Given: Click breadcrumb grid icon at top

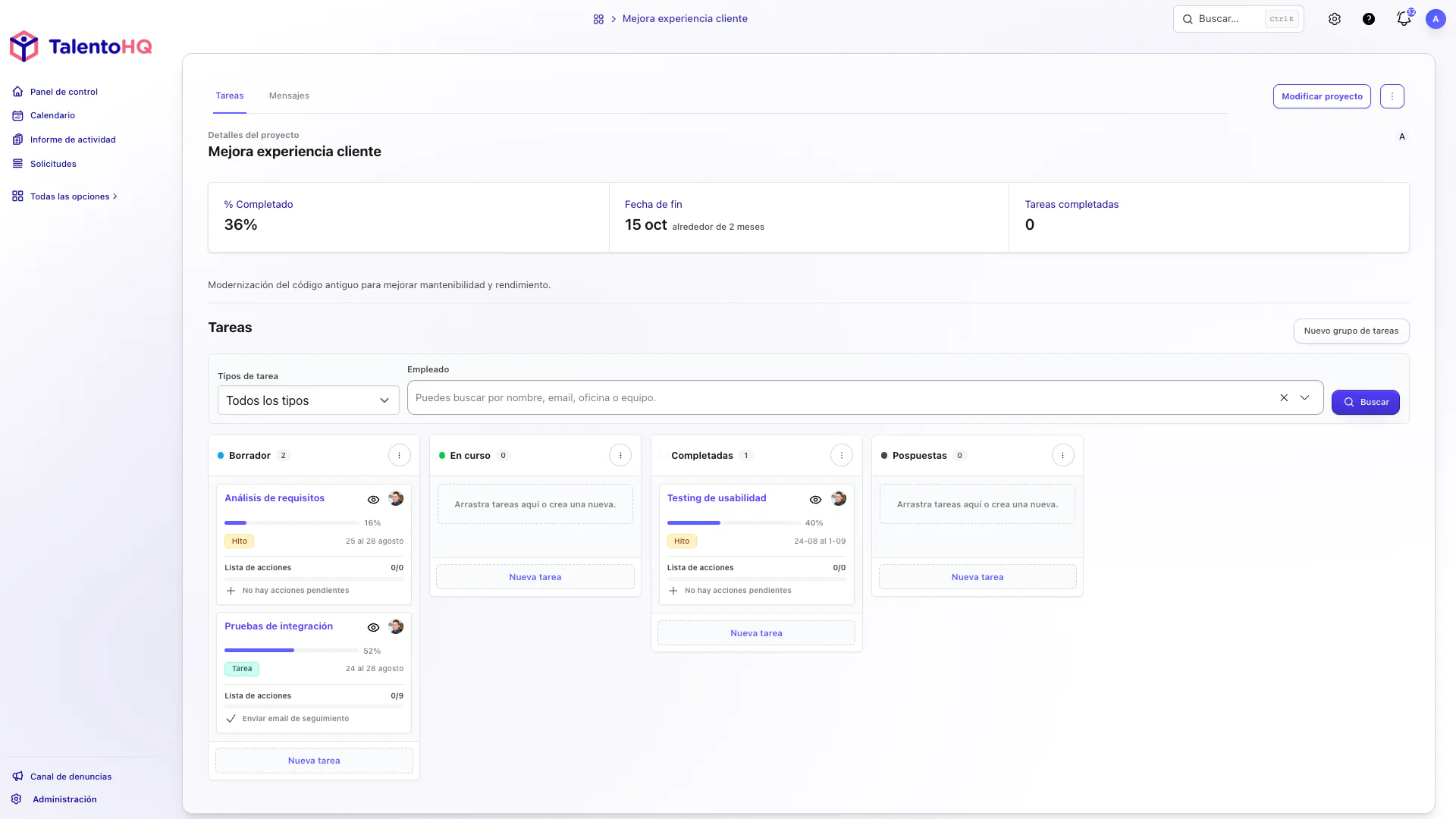Looking at the screenshot, I should coord(598,19).
